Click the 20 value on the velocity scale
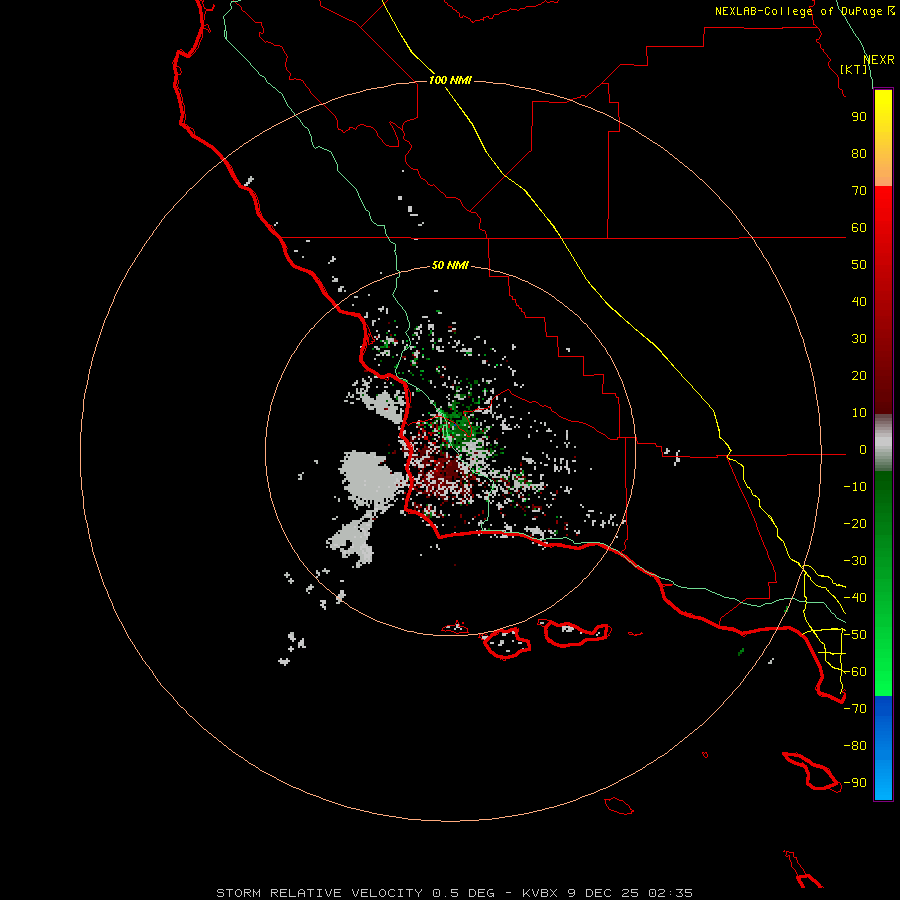The width and height of the screenshot is (900, 900). (859, 376)
